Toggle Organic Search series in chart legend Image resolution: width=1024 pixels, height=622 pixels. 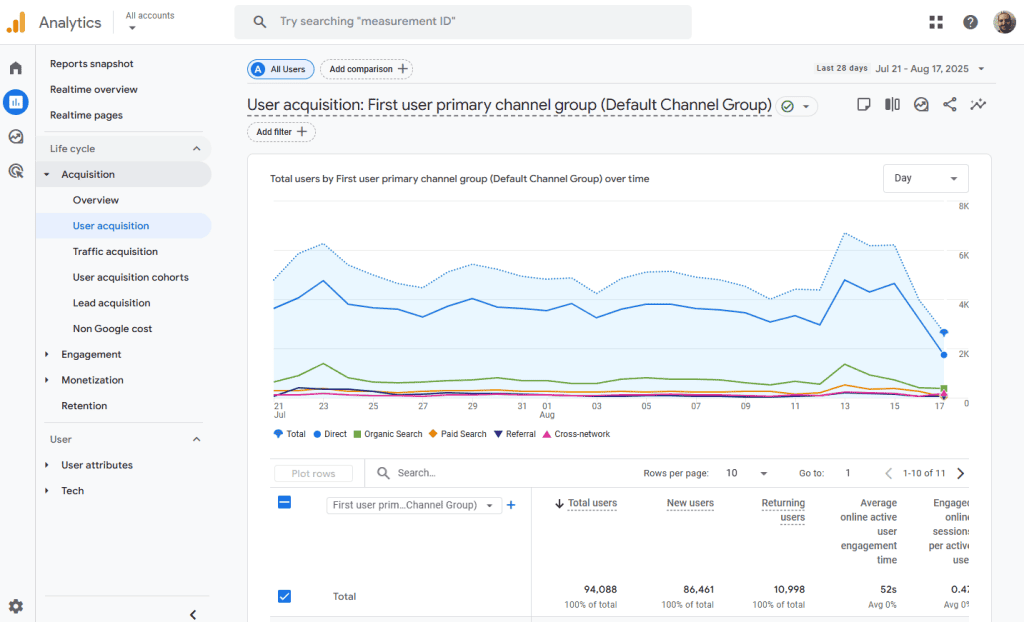tap(388, 434)
